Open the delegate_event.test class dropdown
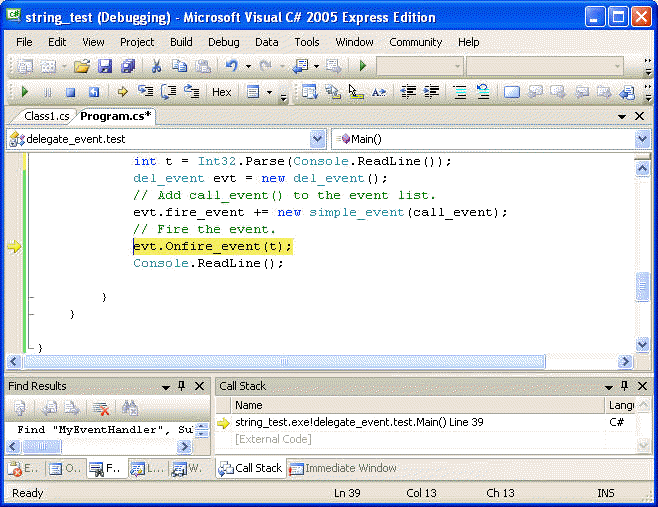This screenshot has width=658, height=507. pos(318,139)
